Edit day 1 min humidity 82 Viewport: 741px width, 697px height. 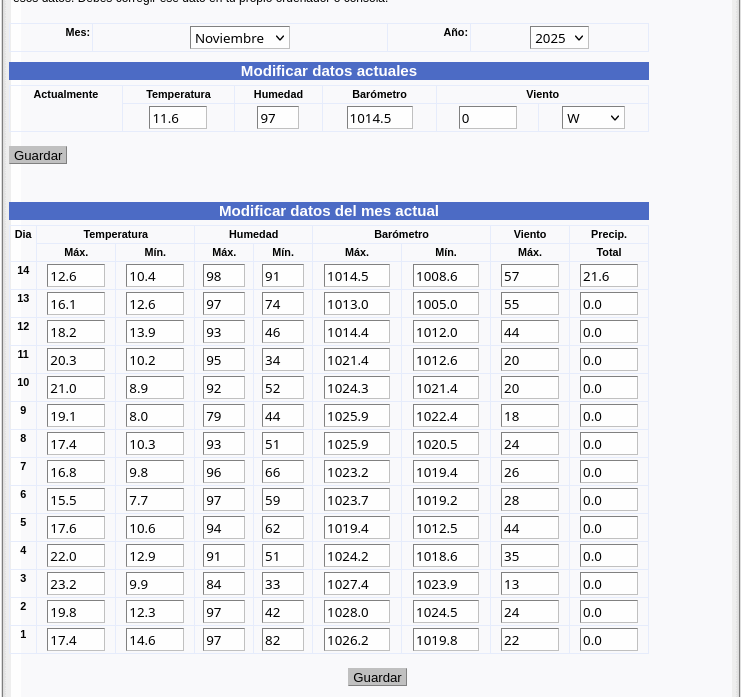pyautogui.click(x=283, y=640)
